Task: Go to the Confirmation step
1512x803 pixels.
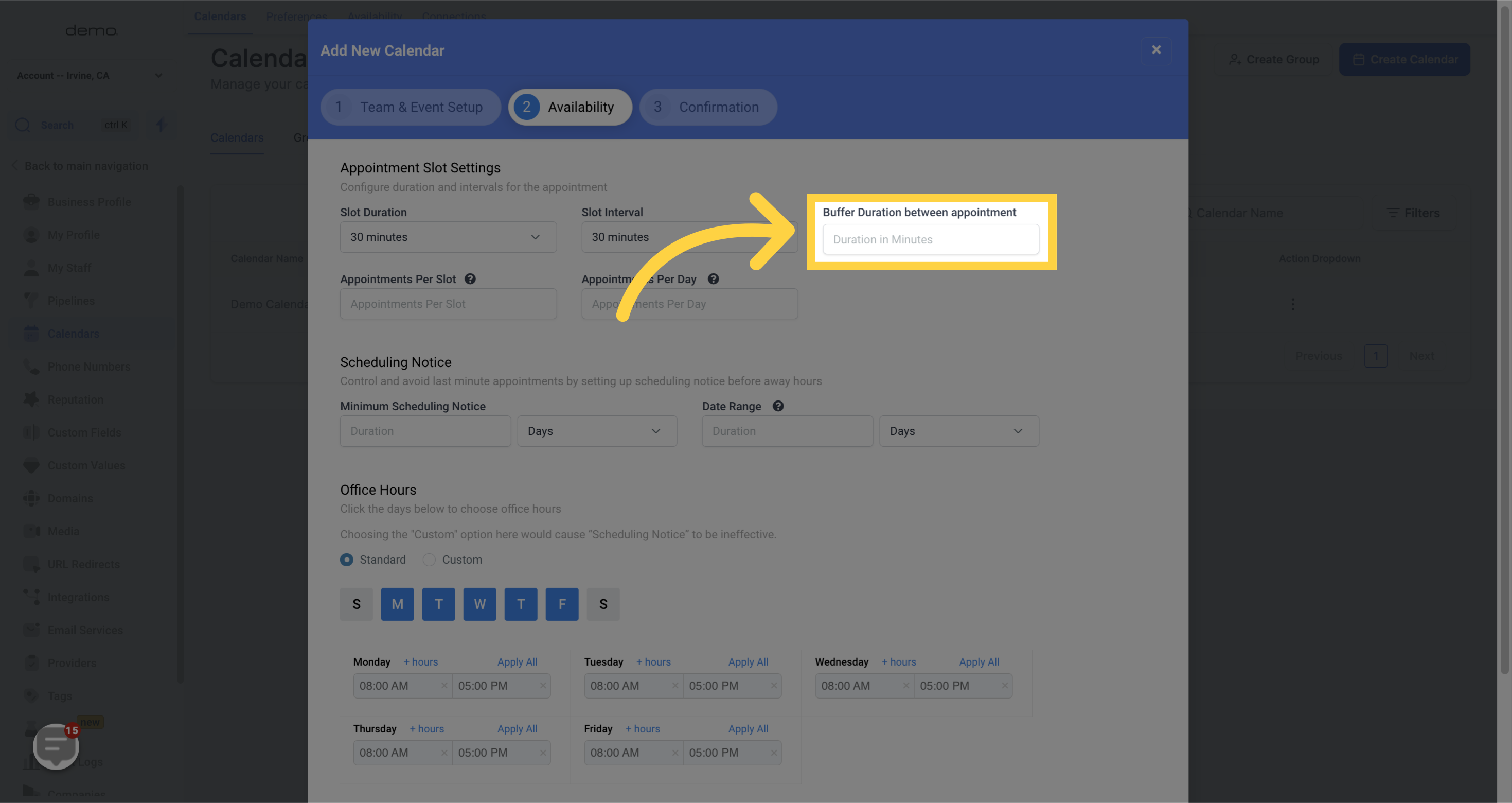Action: point(708,107)
